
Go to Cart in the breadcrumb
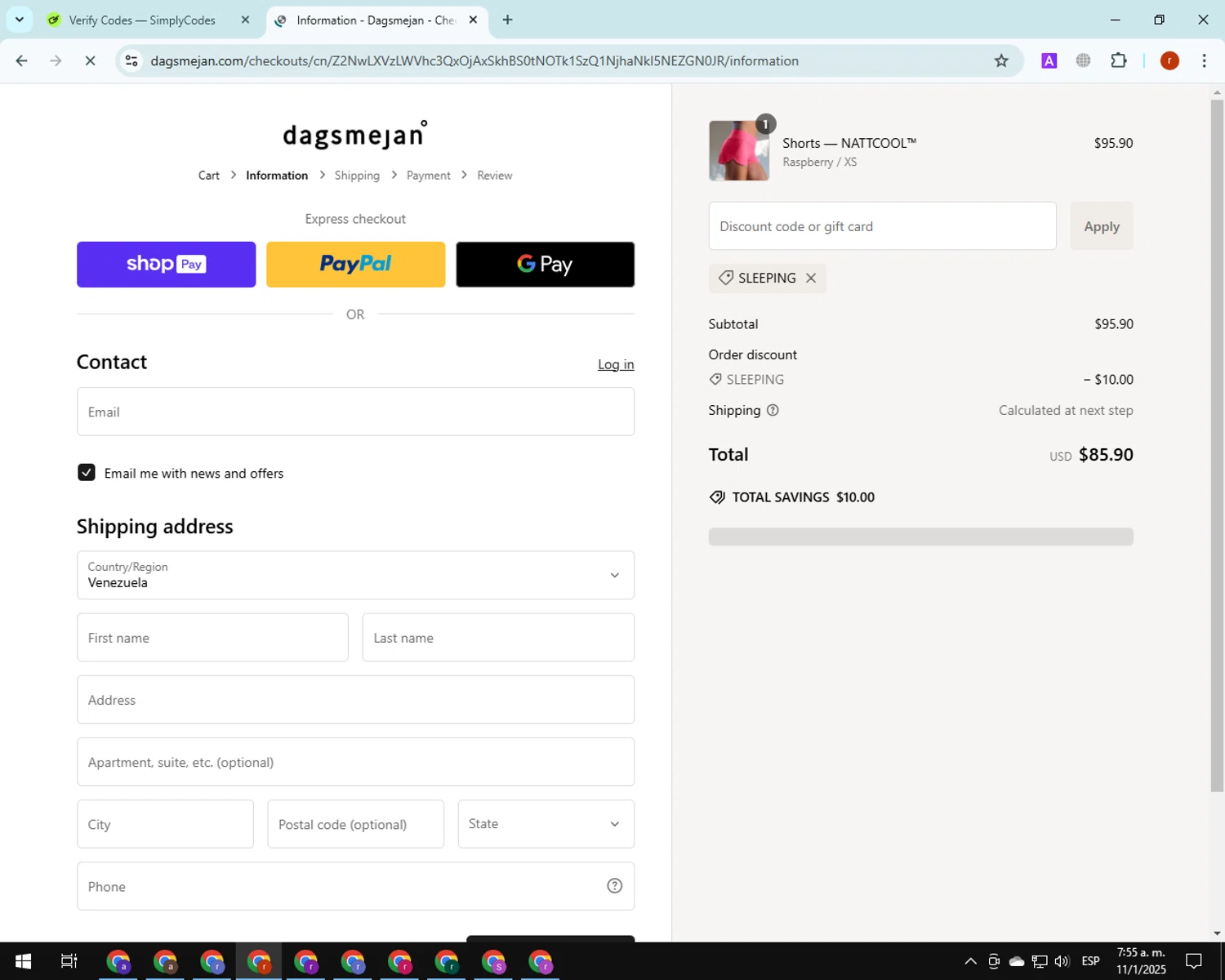pos(209,176)
